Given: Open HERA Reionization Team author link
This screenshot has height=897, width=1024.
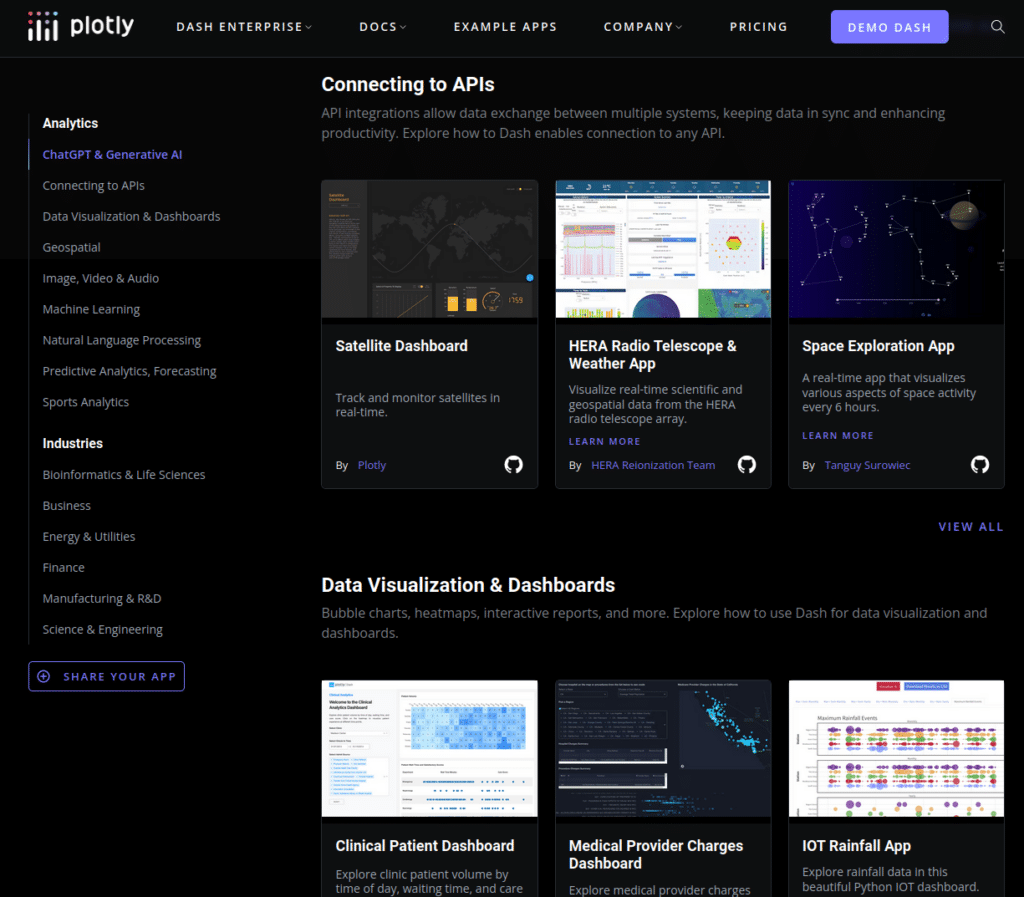Looking at the screenshot, I should coord(653,465).
